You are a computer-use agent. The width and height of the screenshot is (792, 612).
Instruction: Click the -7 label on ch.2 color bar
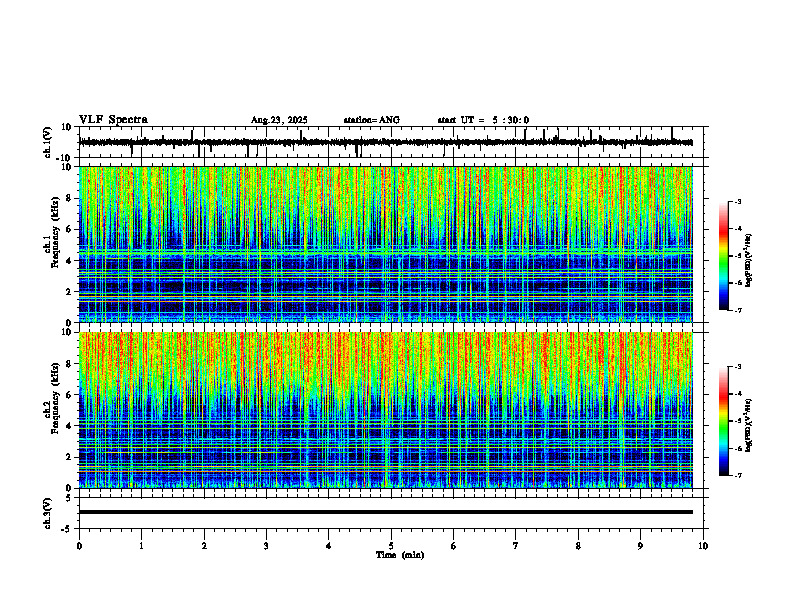click(x=738, y=476)
